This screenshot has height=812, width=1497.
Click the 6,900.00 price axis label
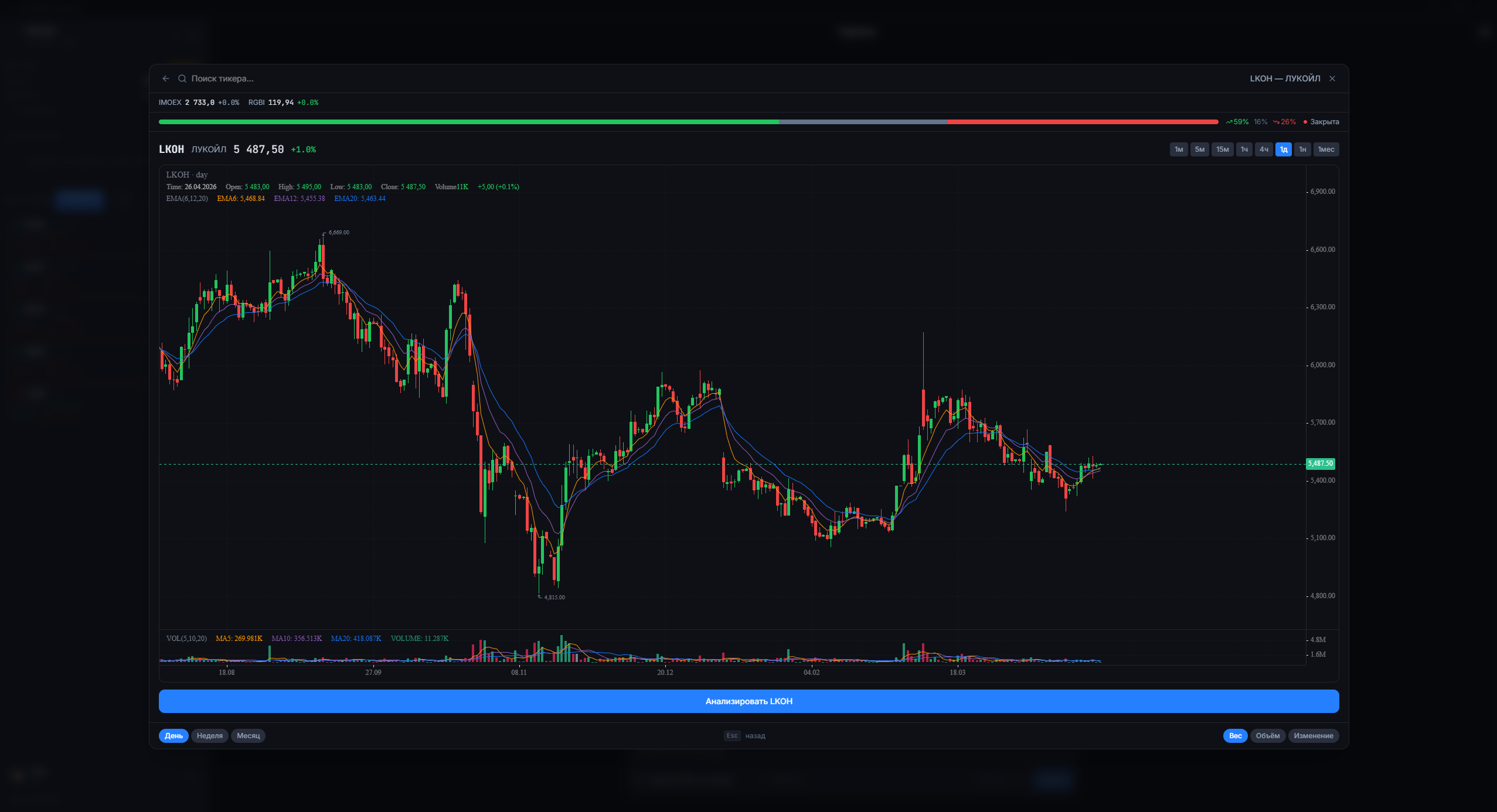pyautogui.click(x=1323, y=192)
